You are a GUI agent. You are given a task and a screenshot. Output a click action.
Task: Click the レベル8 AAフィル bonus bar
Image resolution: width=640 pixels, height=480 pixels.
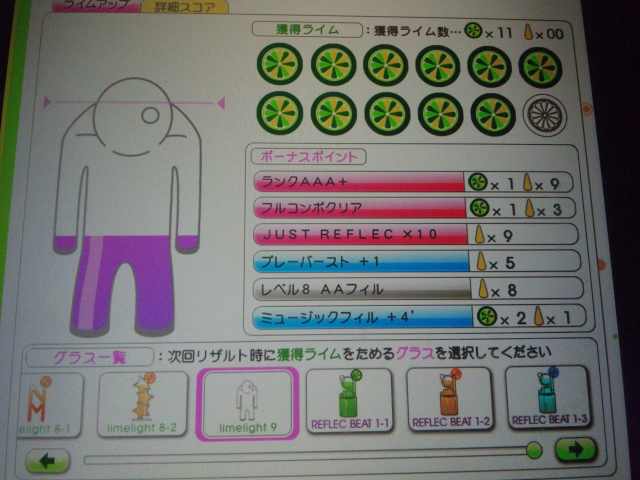click(x=362, y=289)
